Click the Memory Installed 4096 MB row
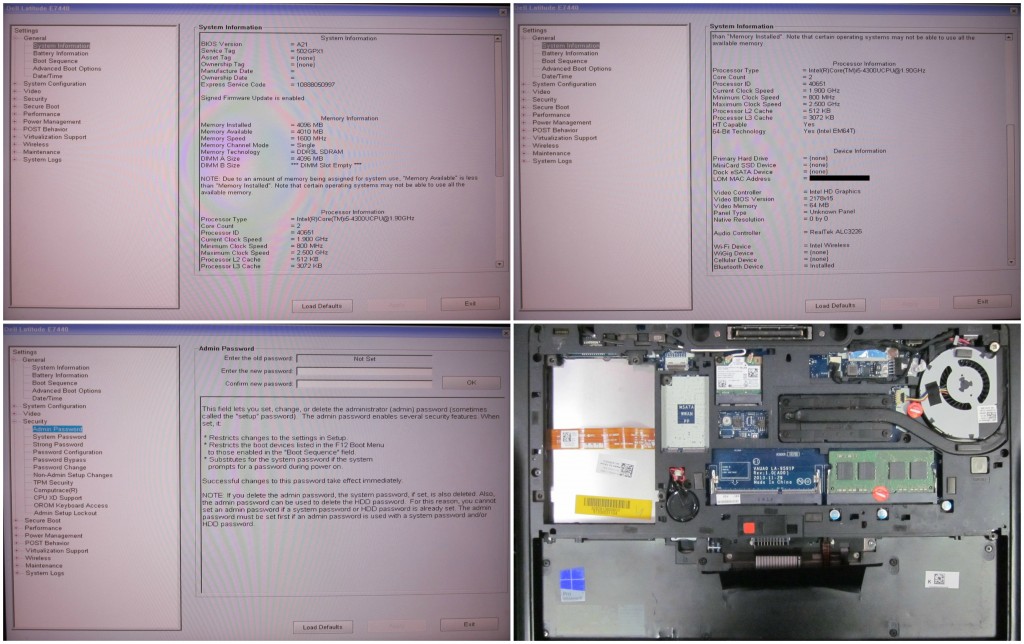Screen dimensions: 1024x644 coord(262,125)
